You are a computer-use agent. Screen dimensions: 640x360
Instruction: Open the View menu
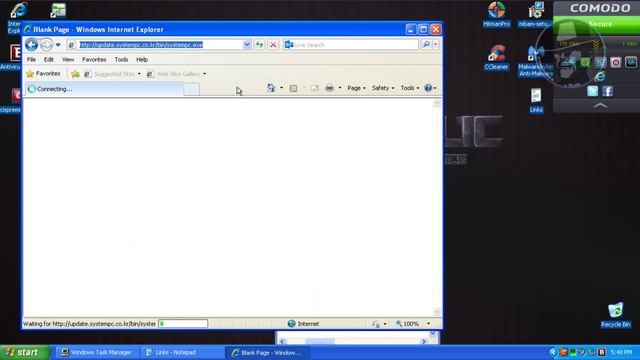click(x=68, y=60)
